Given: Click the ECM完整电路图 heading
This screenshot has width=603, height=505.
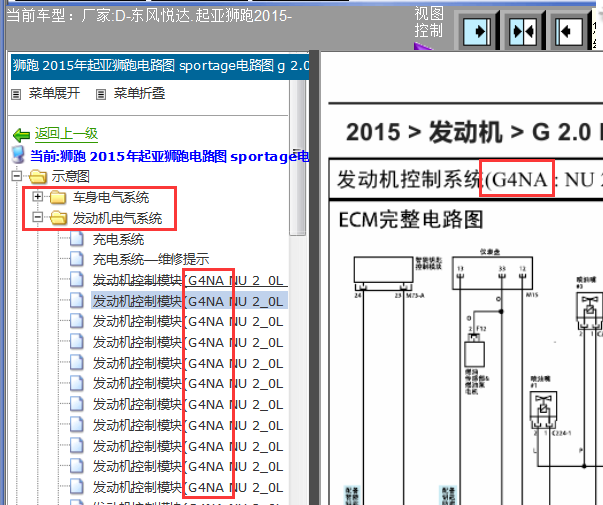Looking at the screenshot, I should click(411, 220).
